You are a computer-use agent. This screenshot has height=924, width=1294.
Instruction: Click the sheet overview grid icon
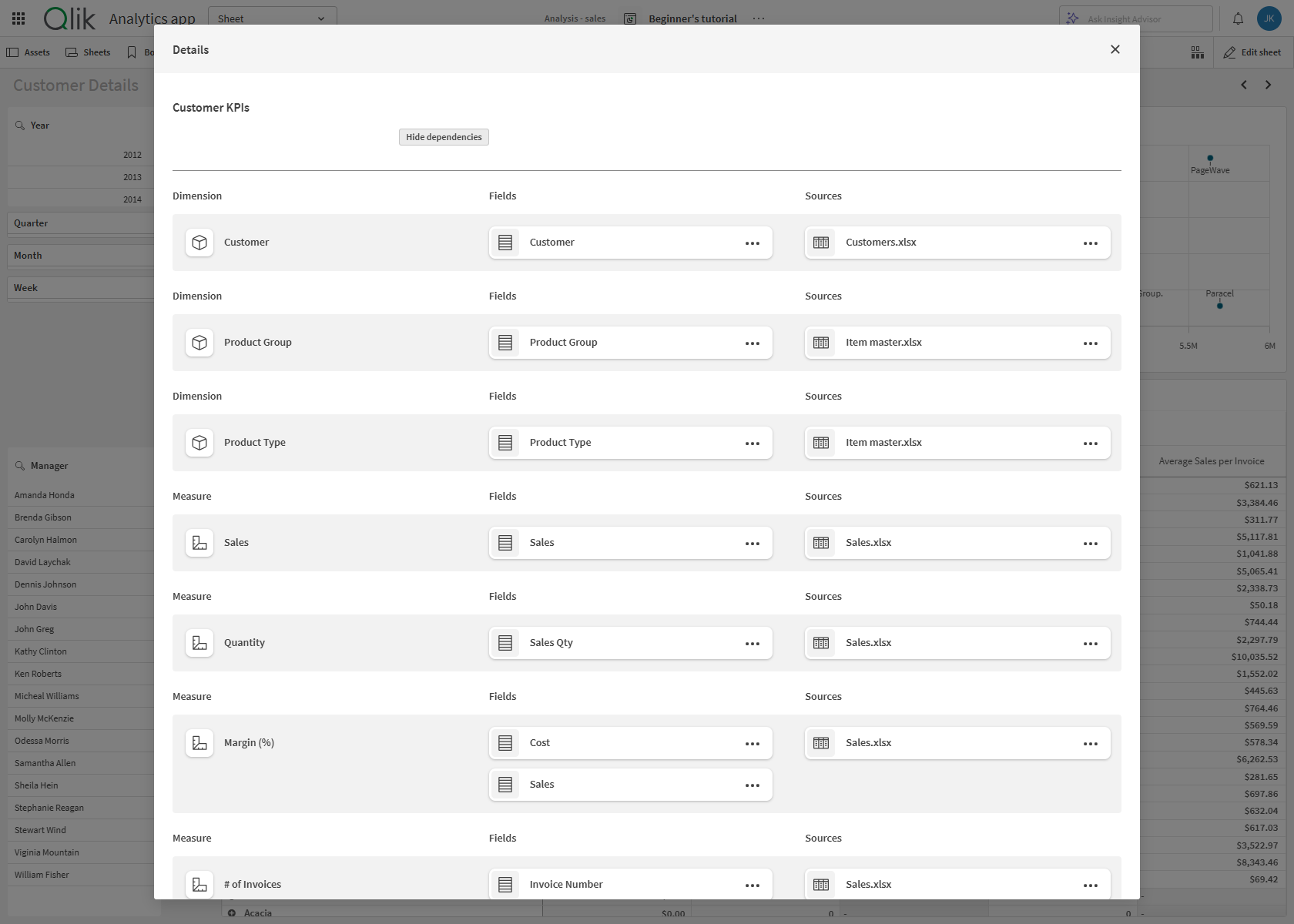(x=1198, y=52)
